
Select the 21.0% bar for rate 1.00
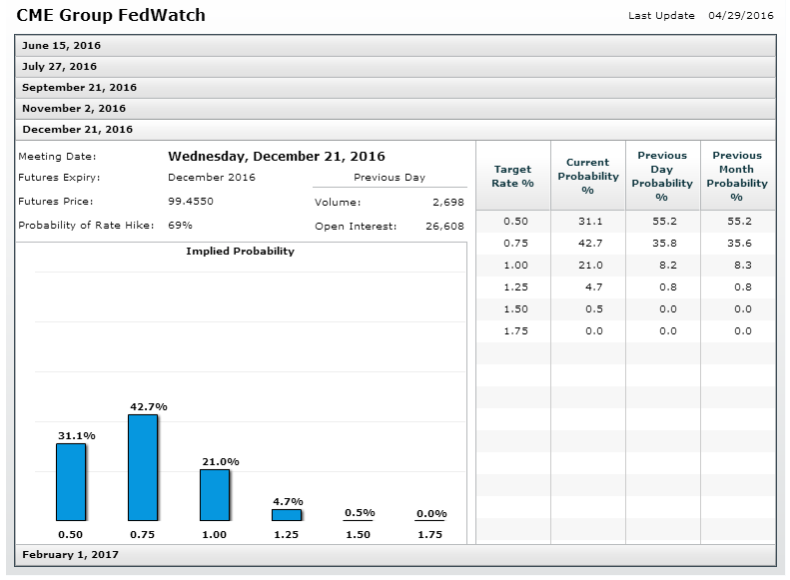[215, 495]
